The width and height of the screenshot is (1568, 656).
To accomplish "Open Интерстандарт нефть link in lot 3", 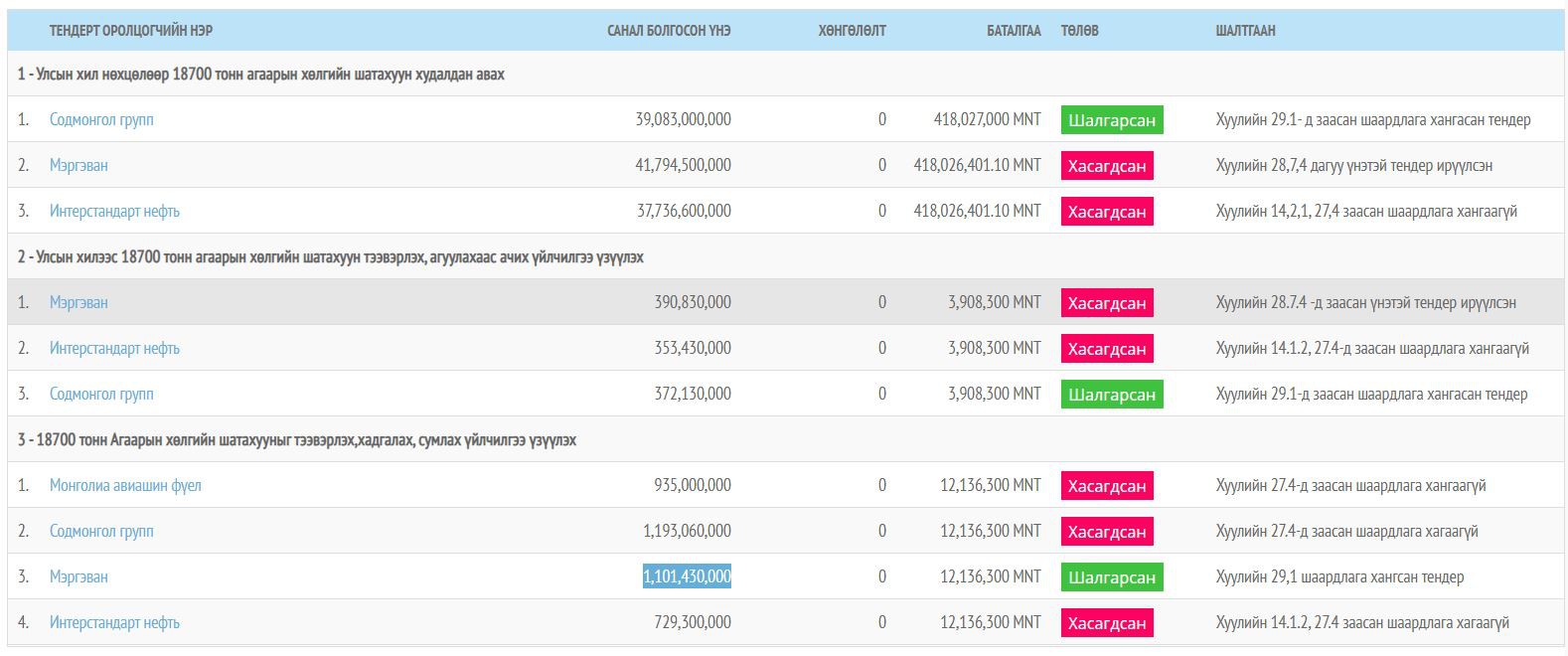I will point(114,622).
